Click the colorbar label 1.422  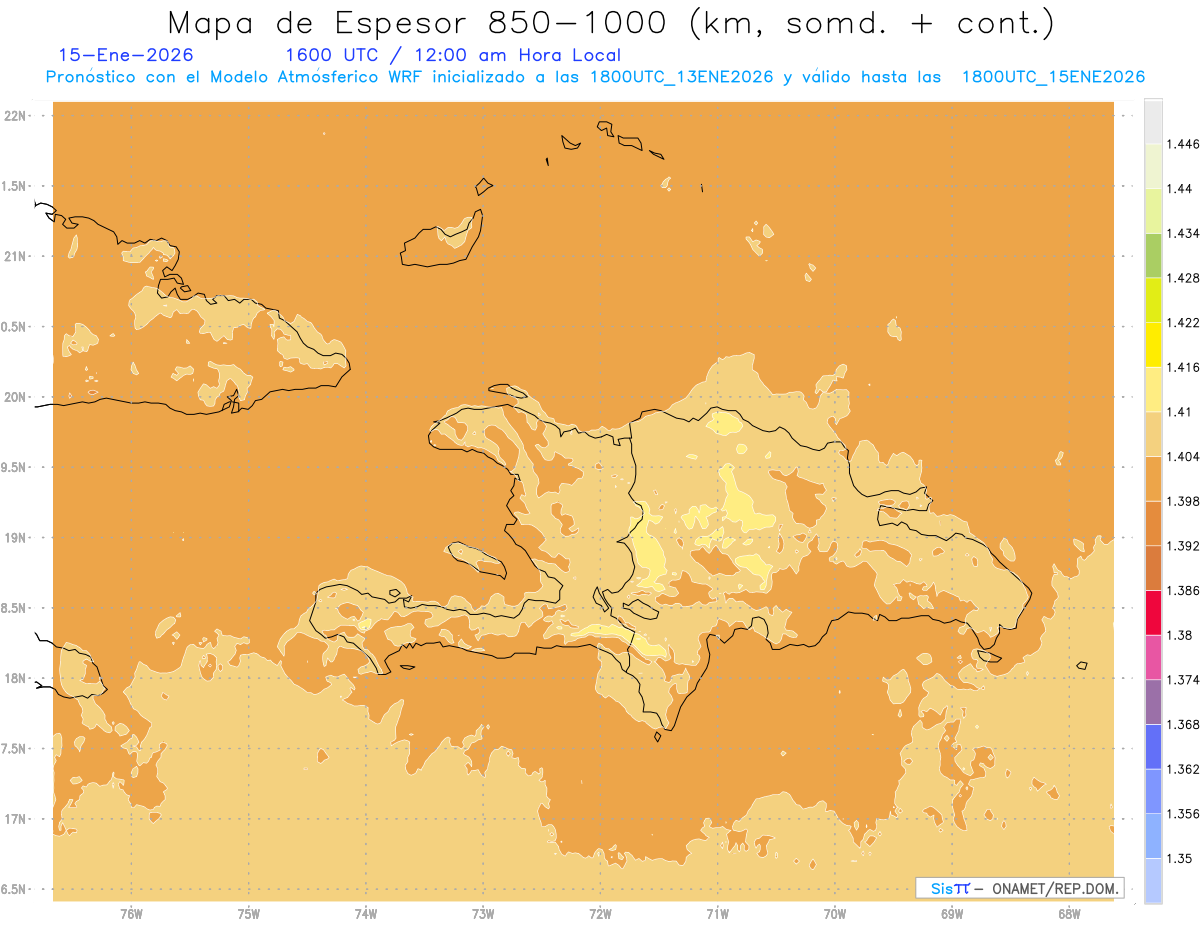1183,323
